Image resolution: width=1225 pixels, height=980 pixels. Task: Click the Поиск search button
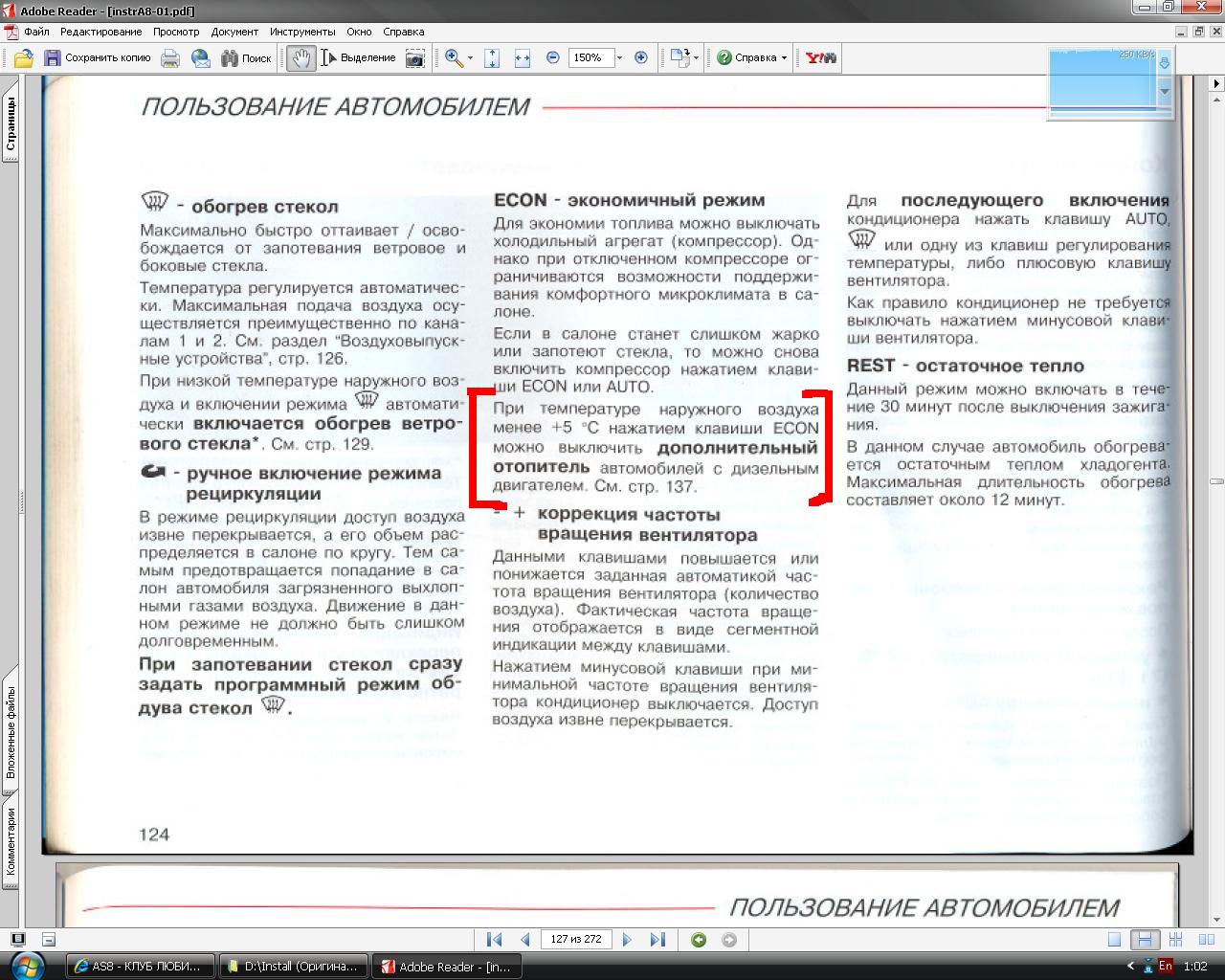pos(246,58)
